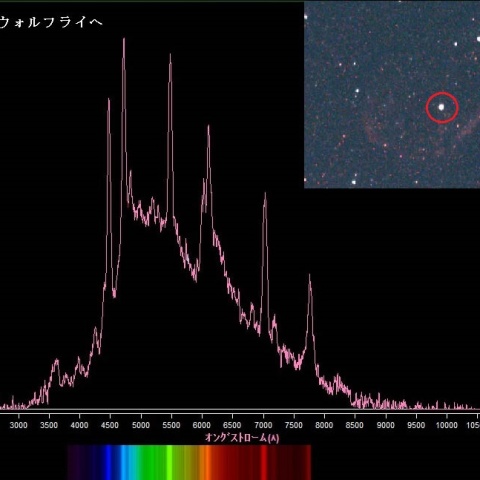Click the 5000 axis tick label
Screen dimensions: 480x480
[141, 425]
